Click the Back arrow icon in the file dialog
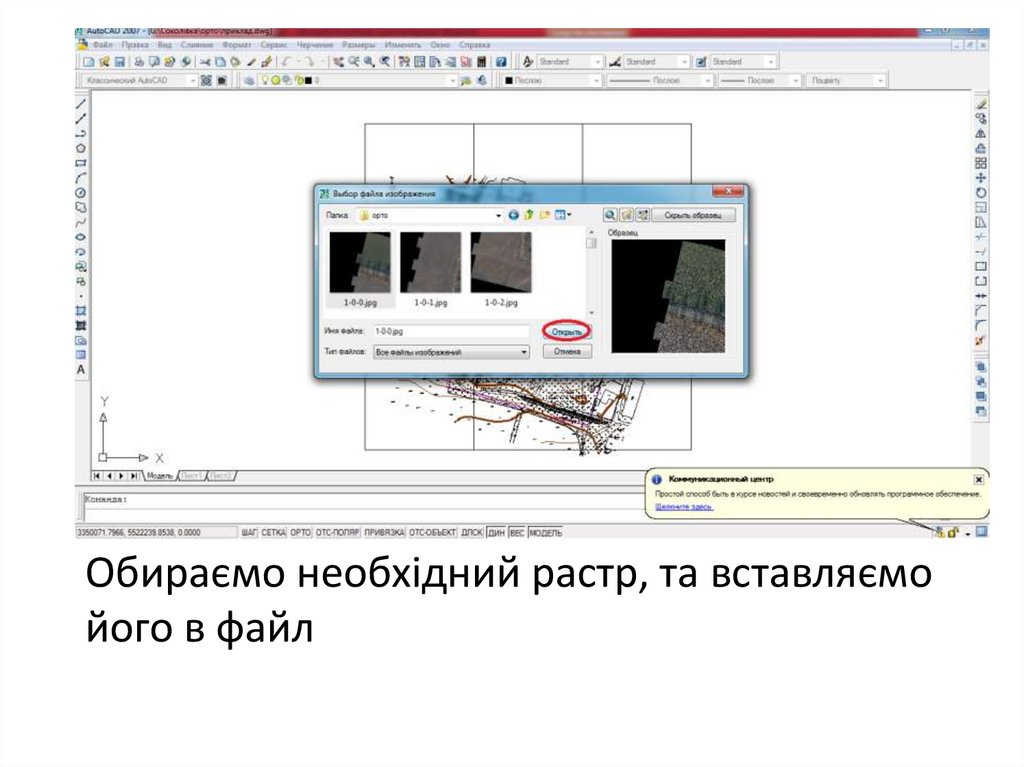The width and height of the screenshot is (1024, 767). click(x=513, y=215)
